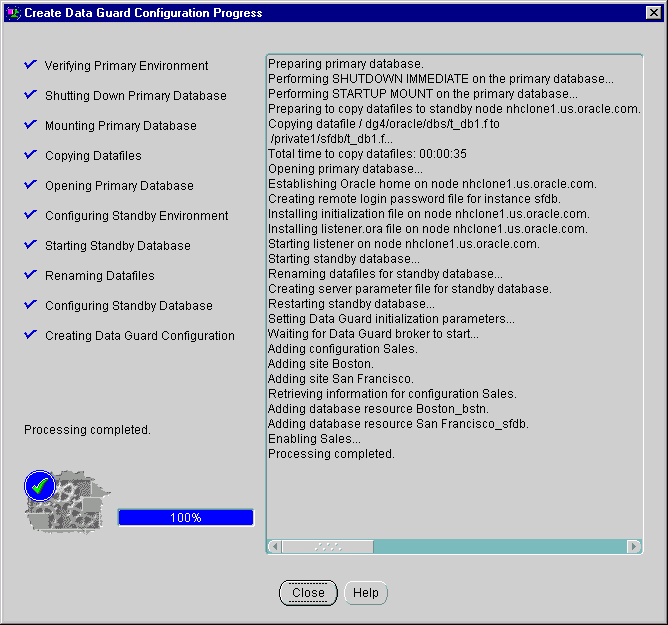Click log line Starting listener on node

point(403,244)
